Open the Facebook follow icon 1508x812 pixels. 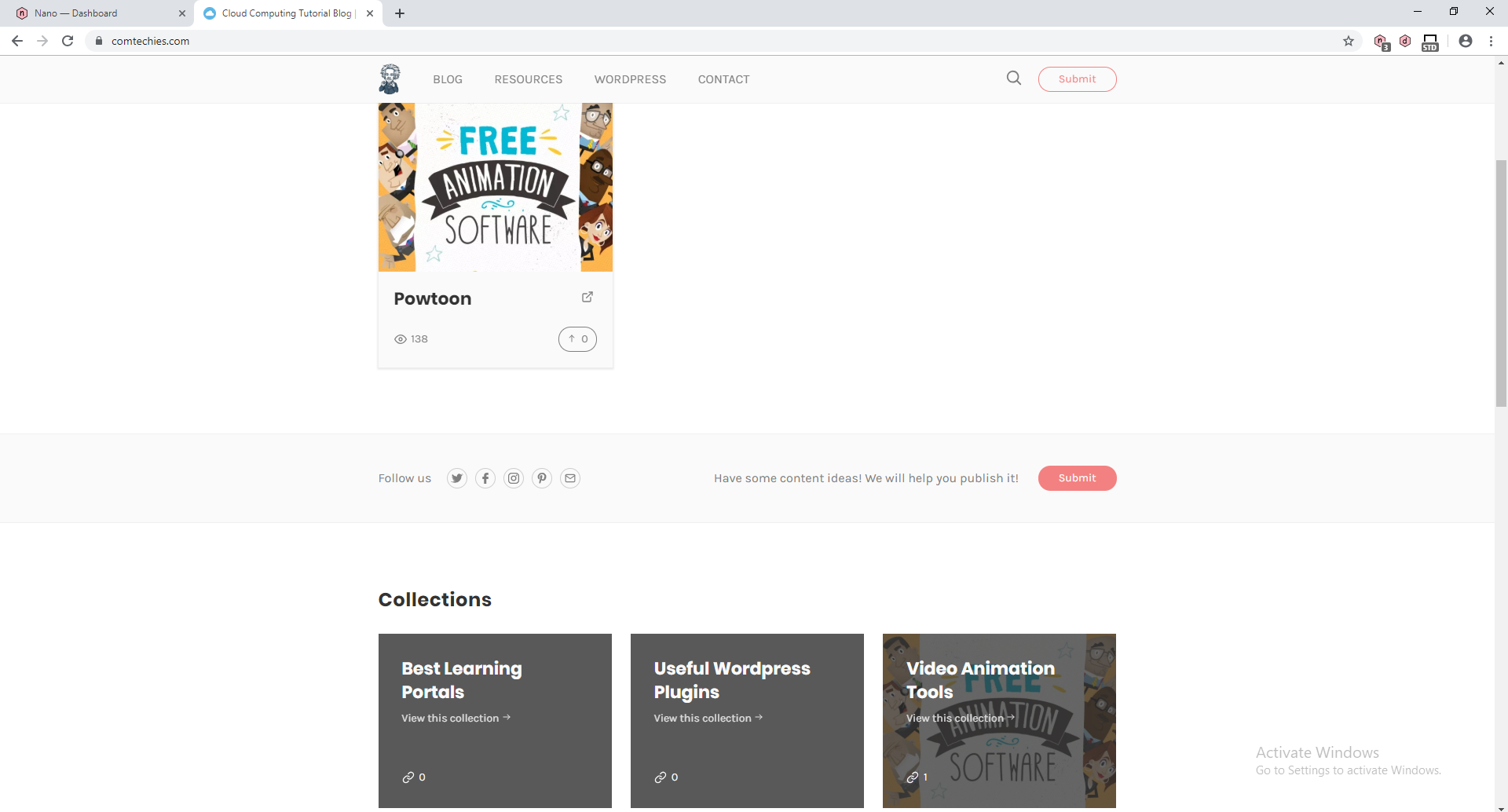pos(485,477)
